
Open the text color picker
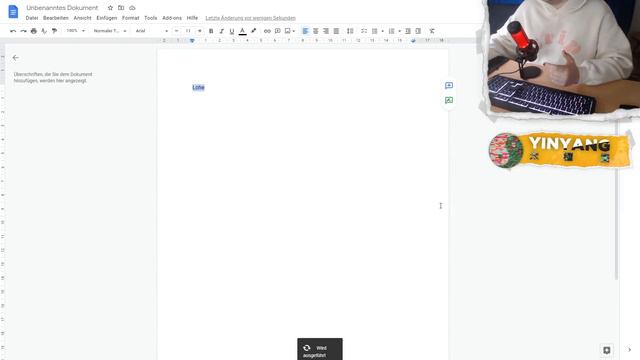click(x=242, y=31)
